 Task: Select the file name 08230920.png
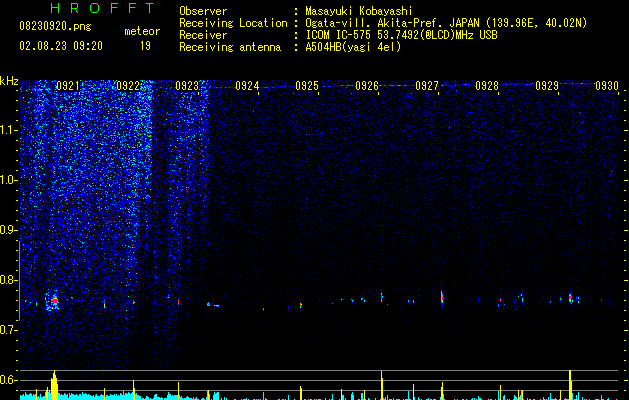click(x=55, y=27)
